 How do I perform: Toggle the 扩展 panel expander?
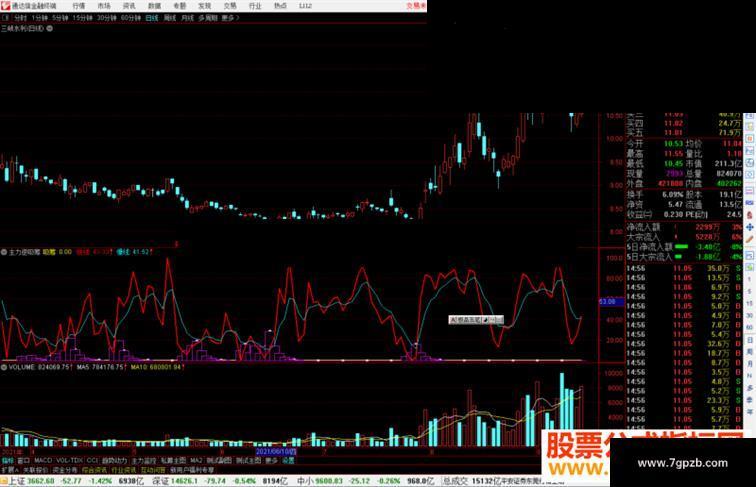(x=10, y=470)
